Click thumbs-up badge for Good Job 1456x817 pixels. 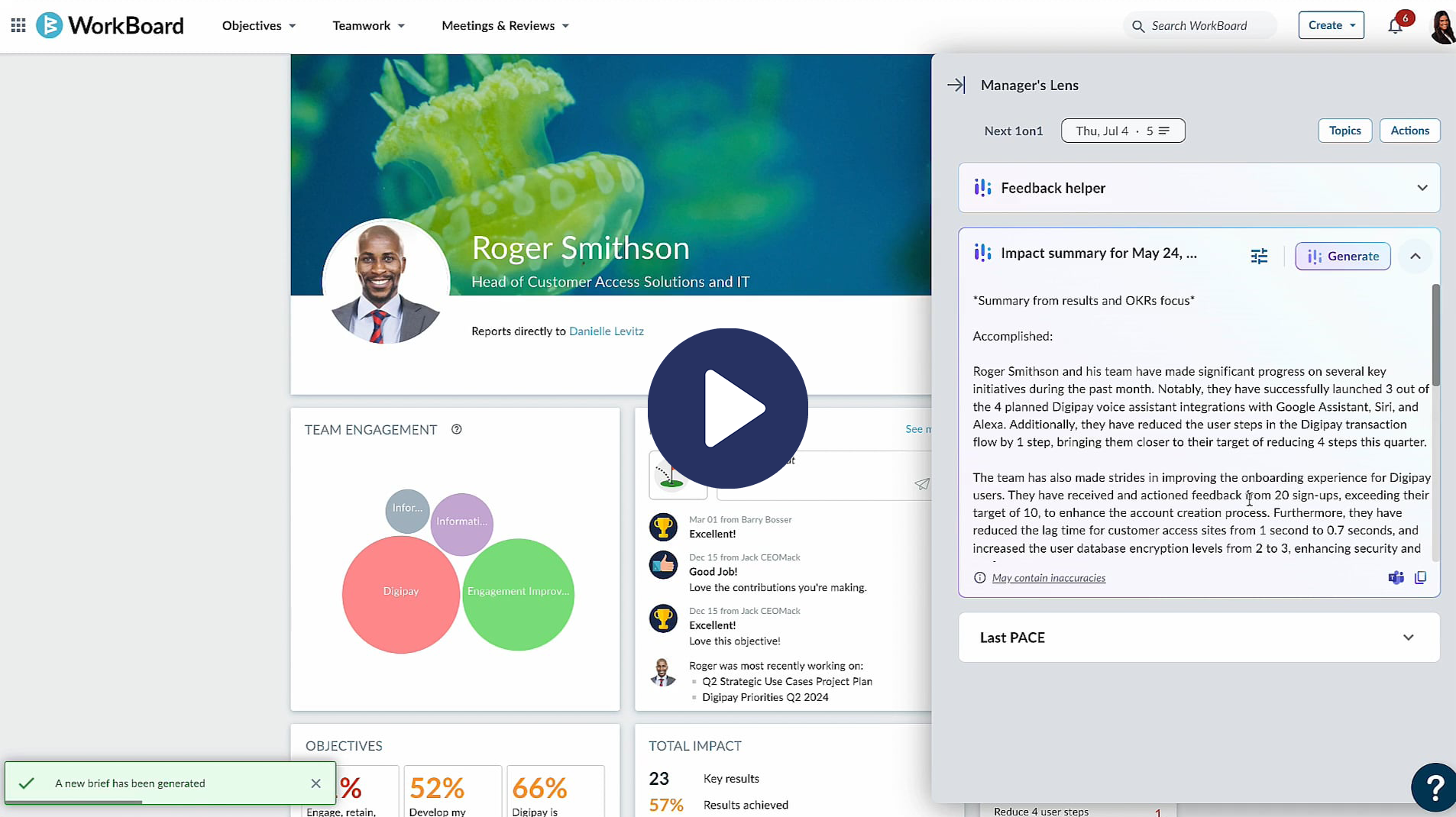[x=663, y=565]
